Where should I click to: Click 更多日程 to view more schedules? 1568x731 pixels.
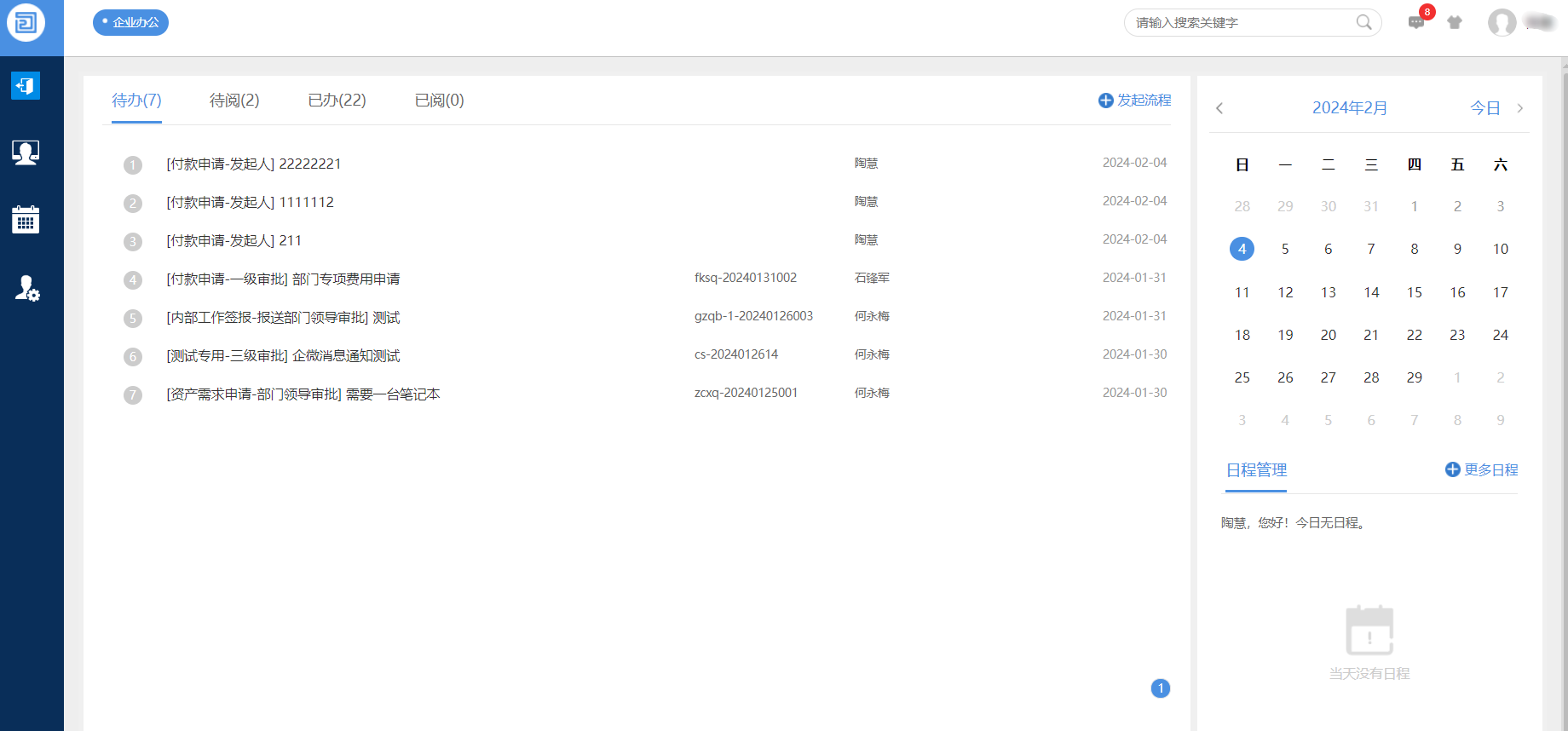tap(1482, 469)
